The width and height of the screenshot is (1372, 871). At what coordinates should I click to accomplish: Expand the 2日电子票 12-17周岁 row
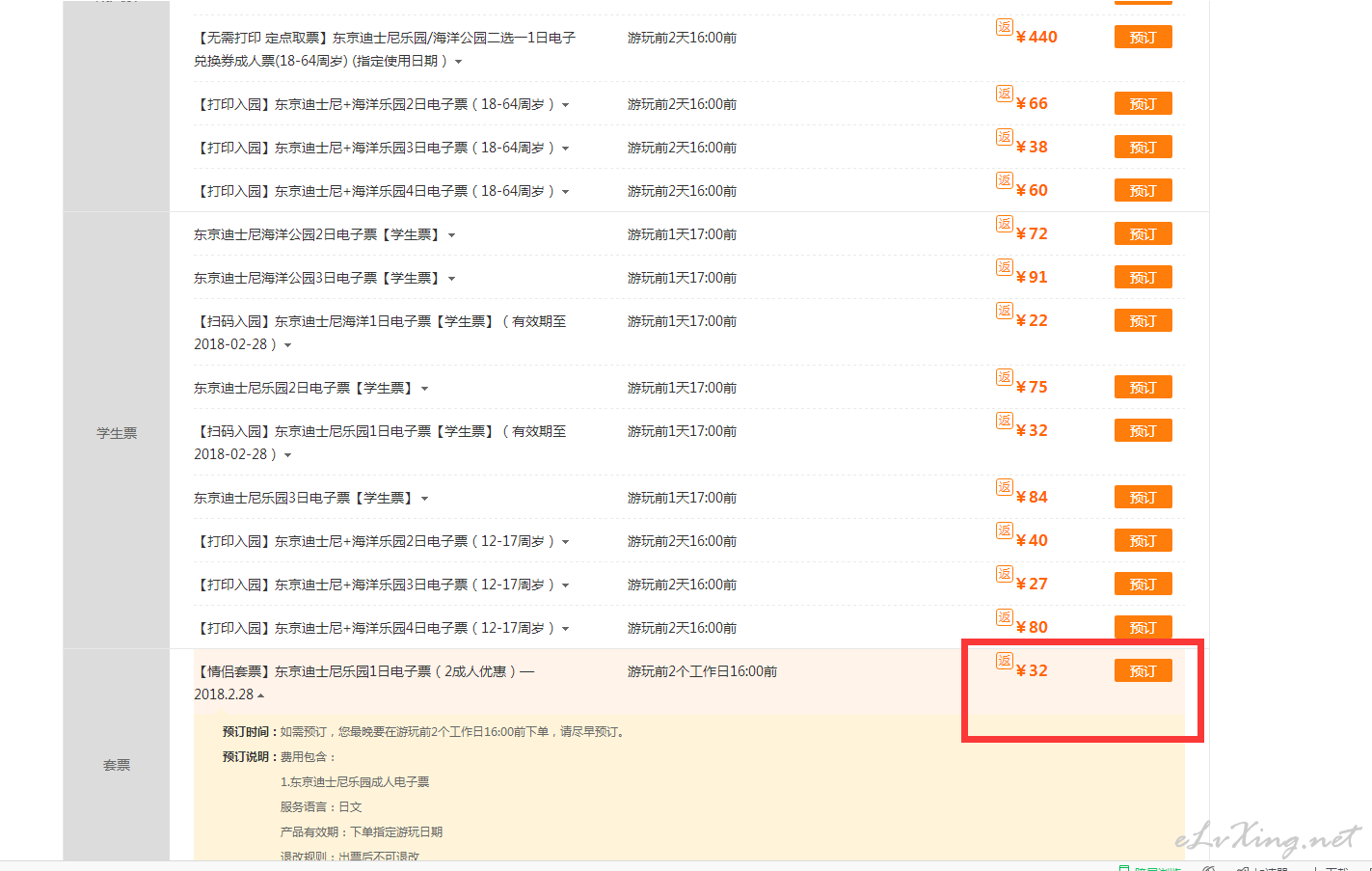(565, 542)
